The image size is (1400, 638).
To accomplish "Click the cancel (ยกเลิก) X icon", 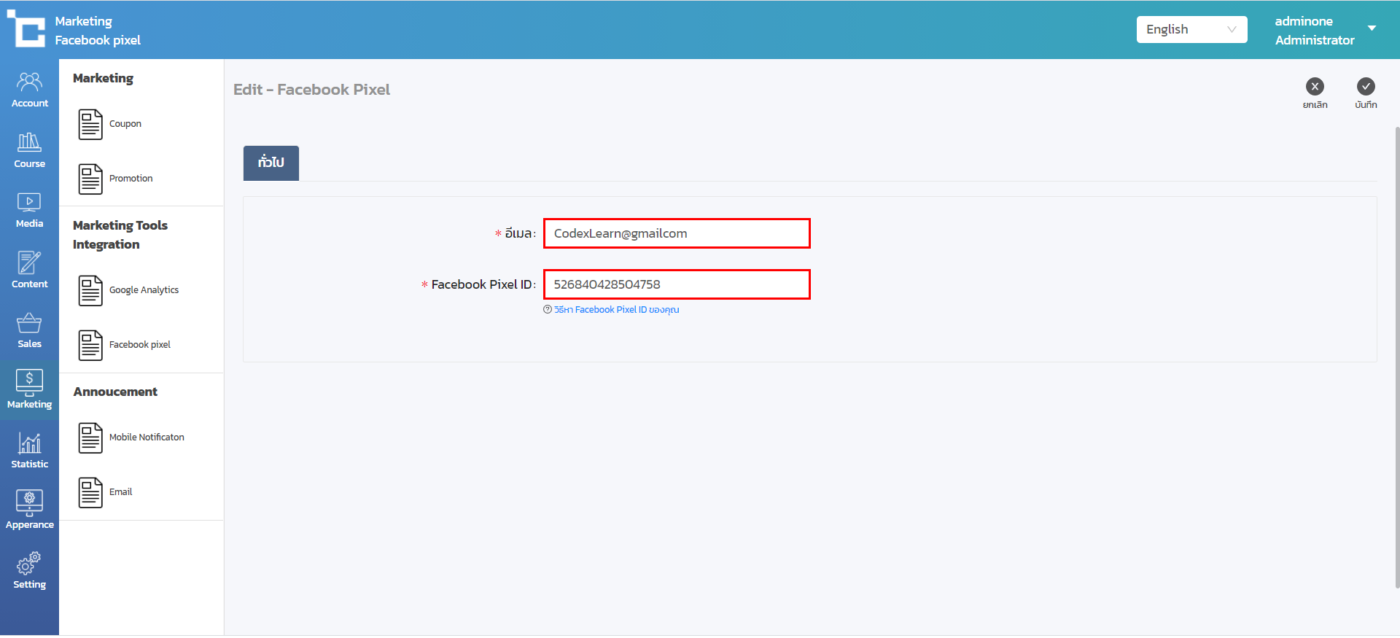I will tap(1315, 87).
